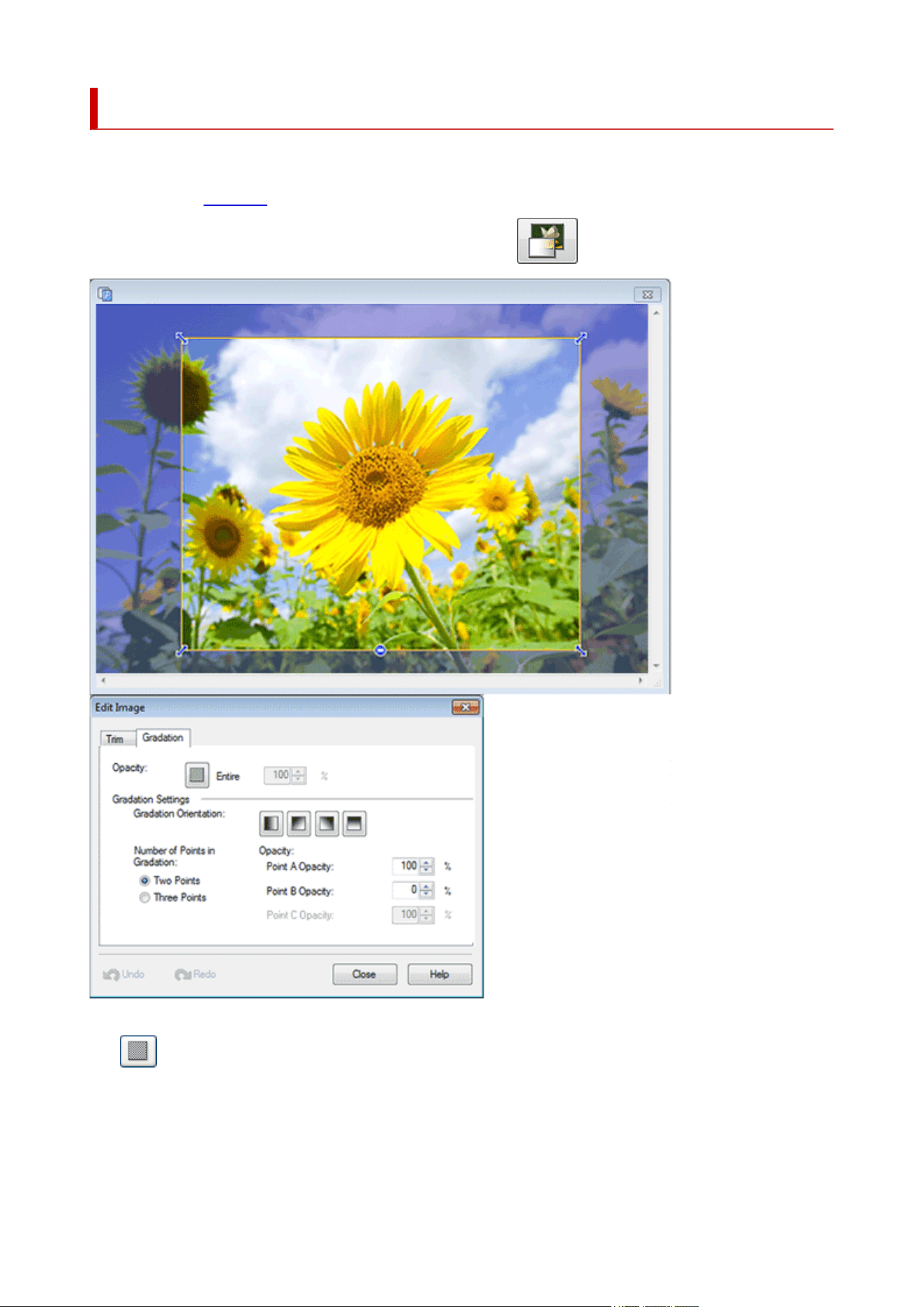924x1307 pixels.
Task: Select the Gradation tab
Action: [163, 737]
